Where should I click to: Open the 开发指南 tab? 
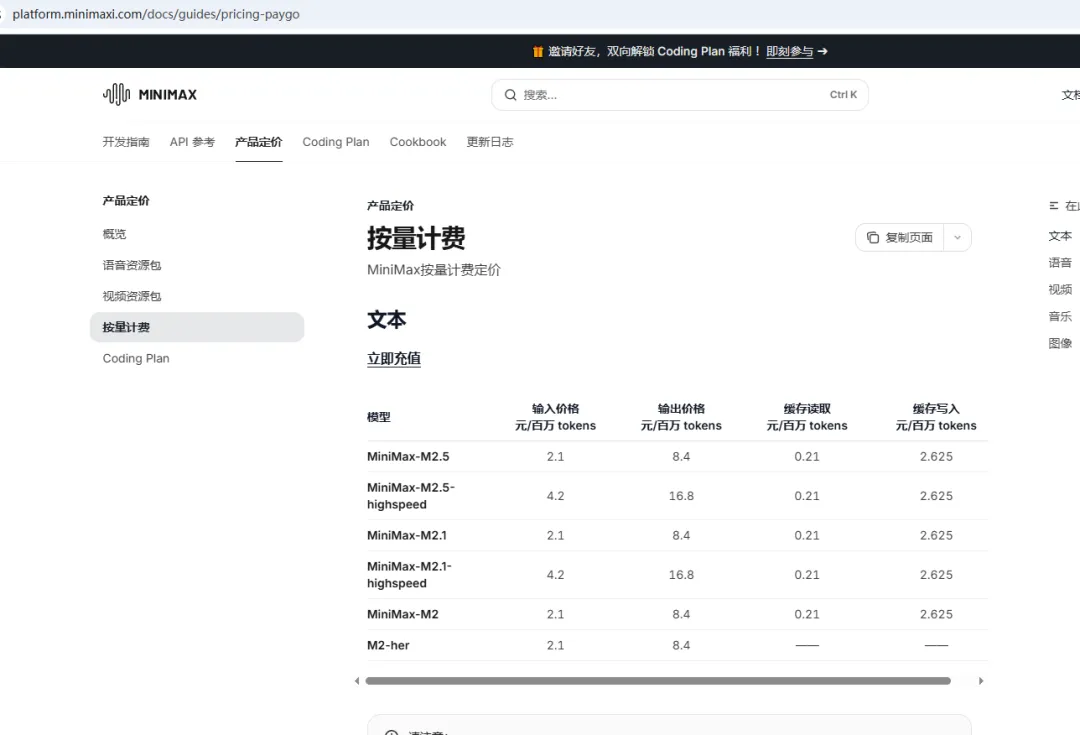(126, 142)
